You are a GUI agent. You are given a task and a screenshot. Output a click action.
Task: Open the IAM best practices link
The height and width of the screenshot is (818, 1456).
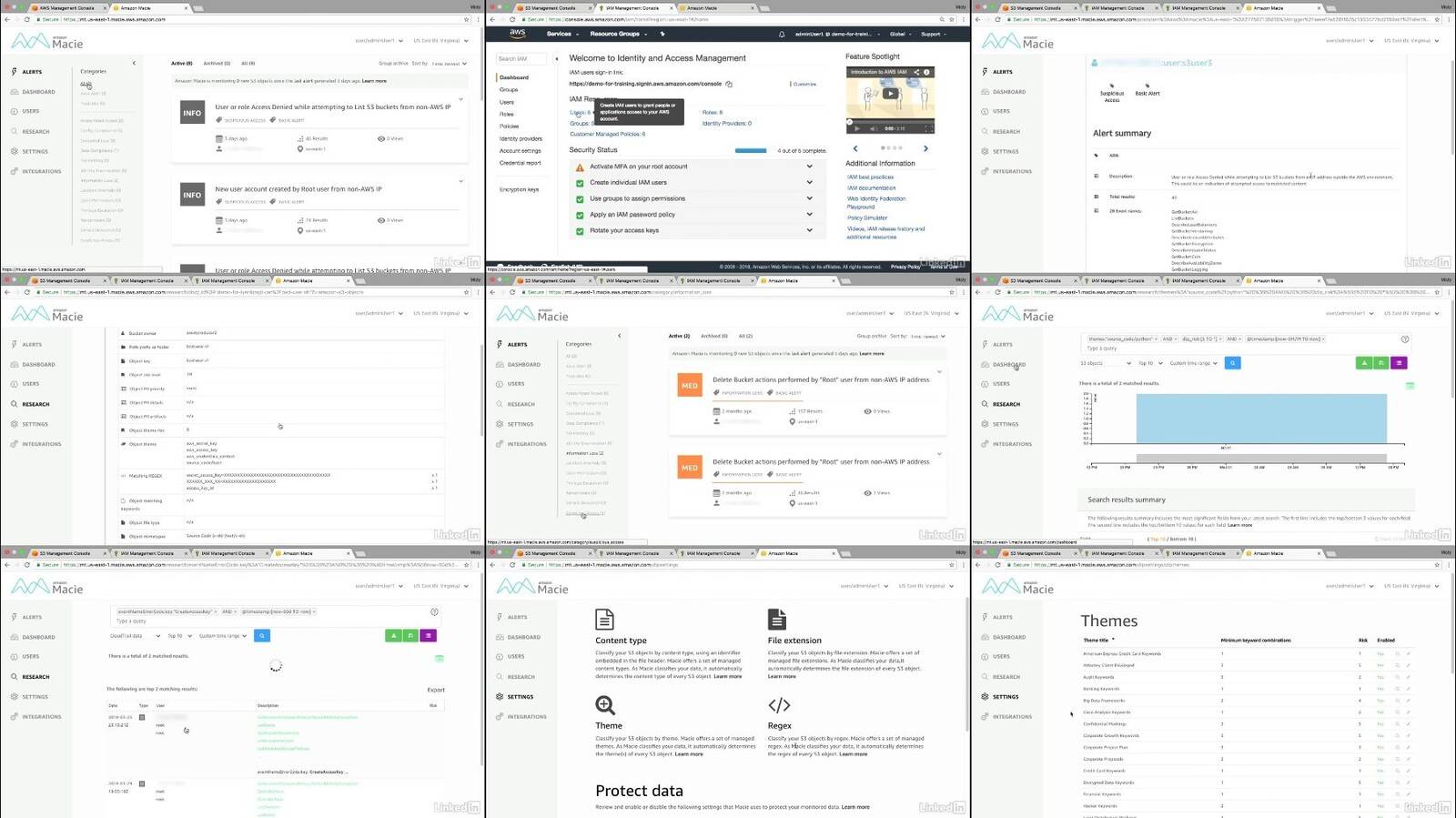pyautogui.click(x=870, y=177)
